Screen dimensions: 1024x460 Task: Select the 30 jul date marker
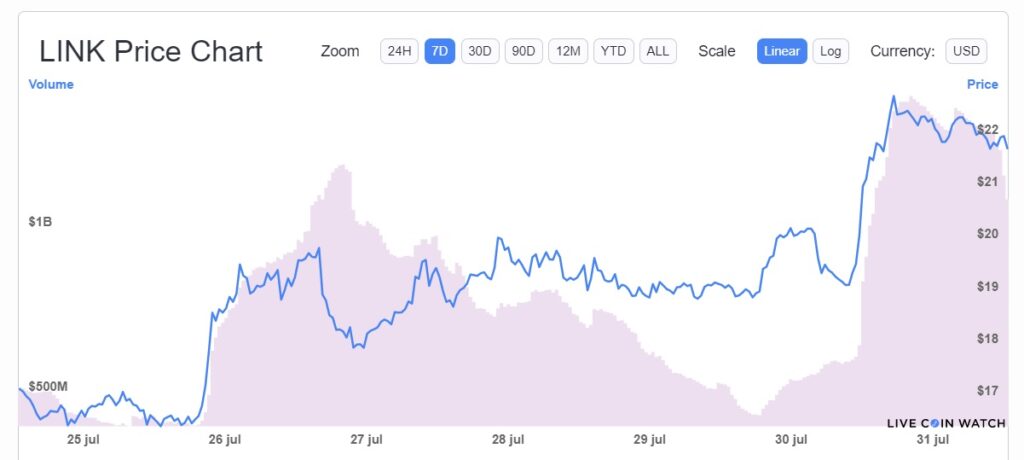(791, 440)
